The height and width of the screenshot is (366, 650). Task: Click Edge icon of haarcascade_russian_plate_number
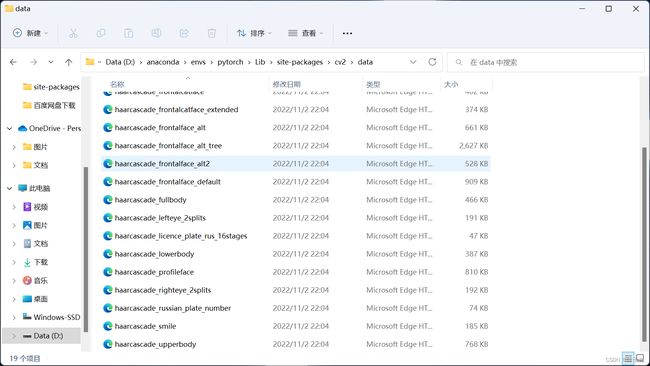click(x=108, y=308)
